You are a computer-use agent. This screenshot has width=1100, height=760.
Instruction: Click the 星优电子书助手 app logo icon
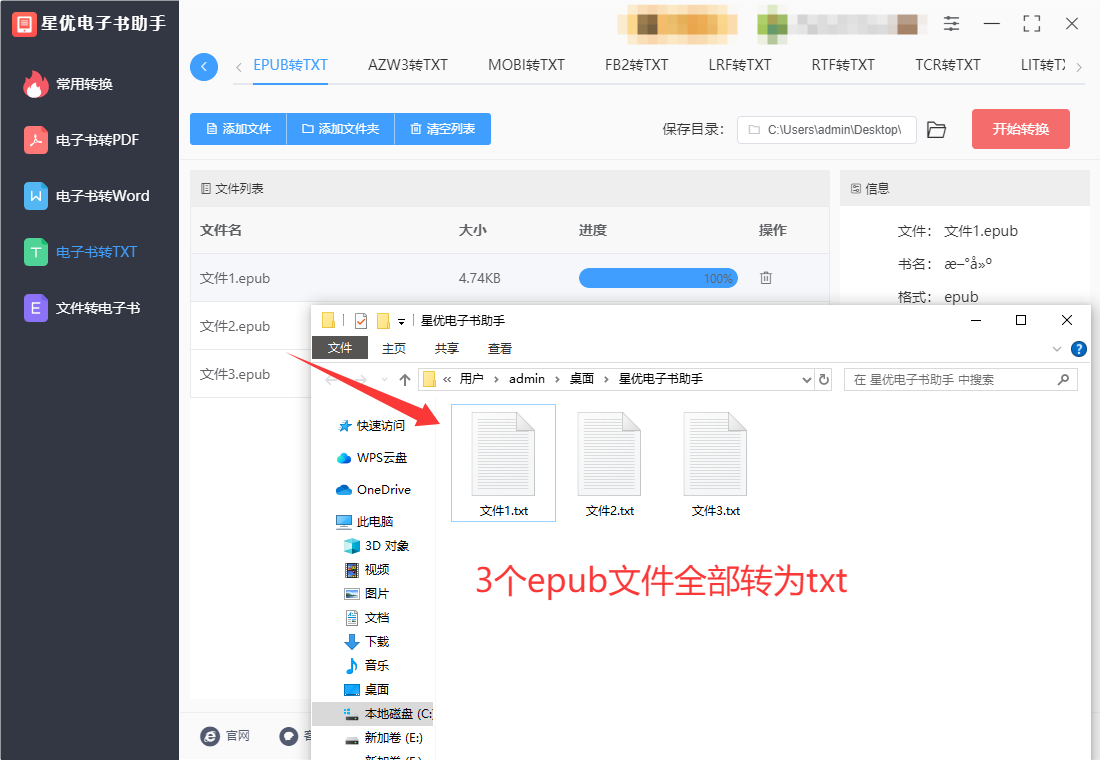point(24,24)
